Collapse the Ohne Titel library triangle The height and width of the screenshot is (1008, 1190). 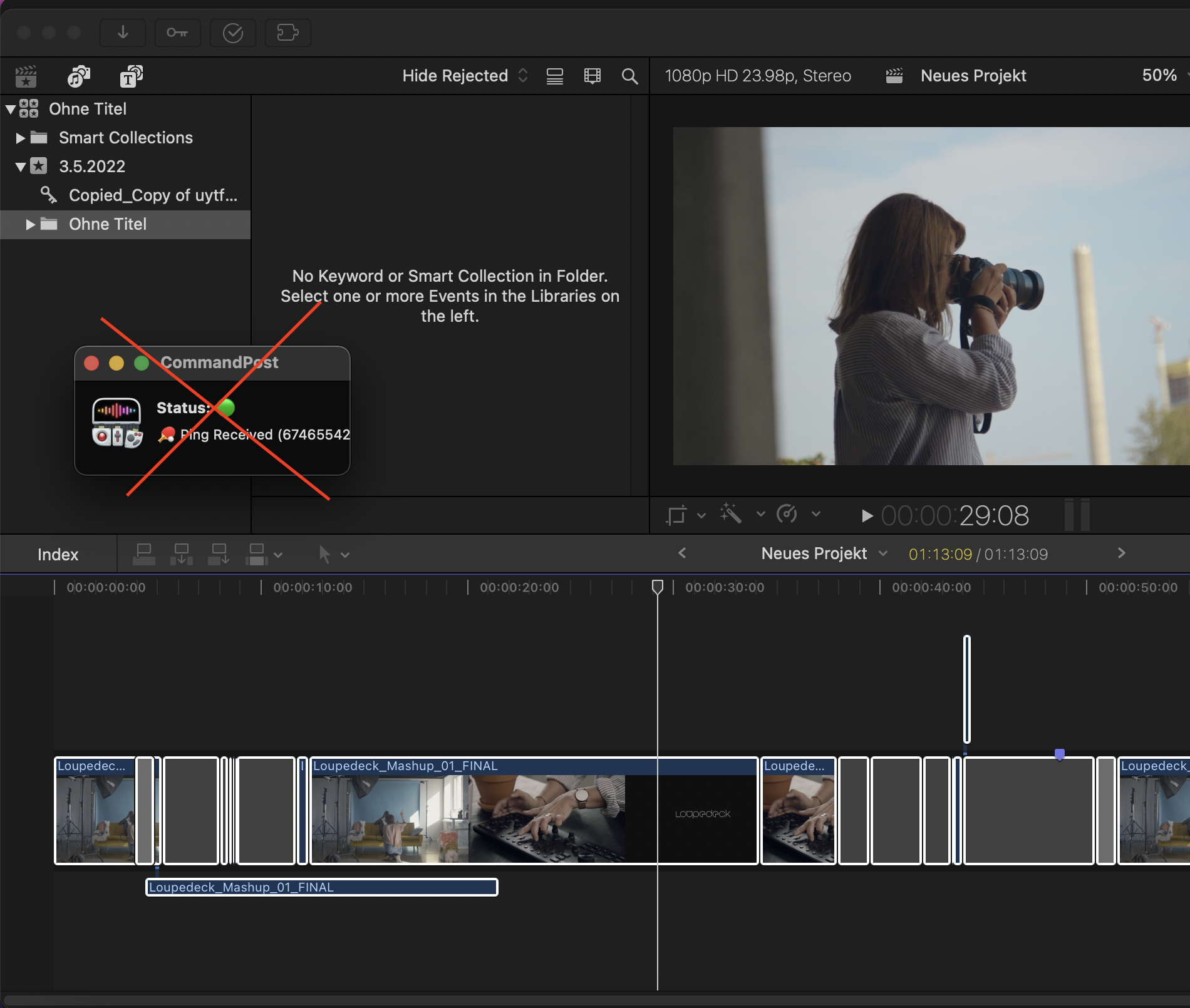(10, 109)
